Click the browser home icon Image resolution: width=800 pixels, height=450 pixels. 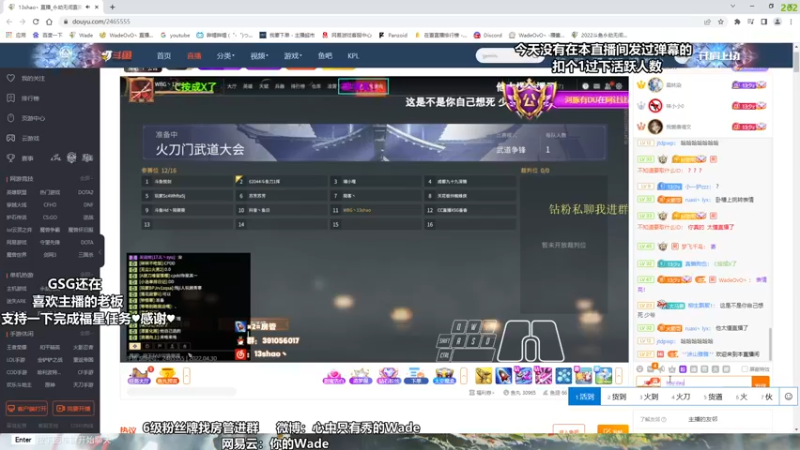coord(49,21)
